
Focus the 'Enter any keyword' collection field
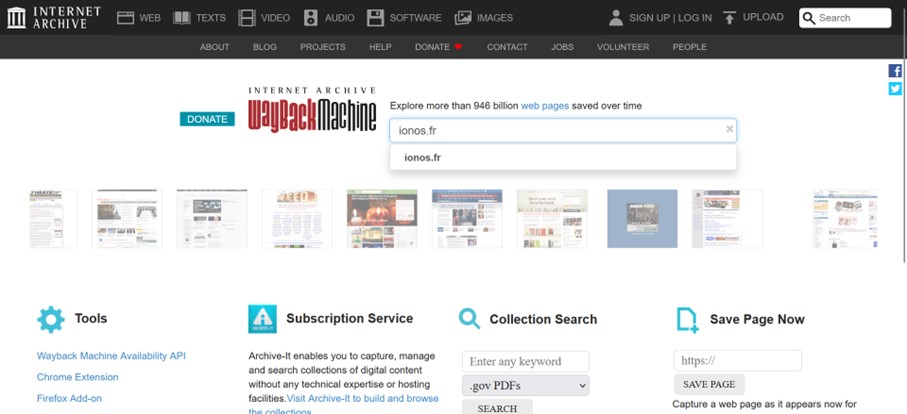point(525,361)
